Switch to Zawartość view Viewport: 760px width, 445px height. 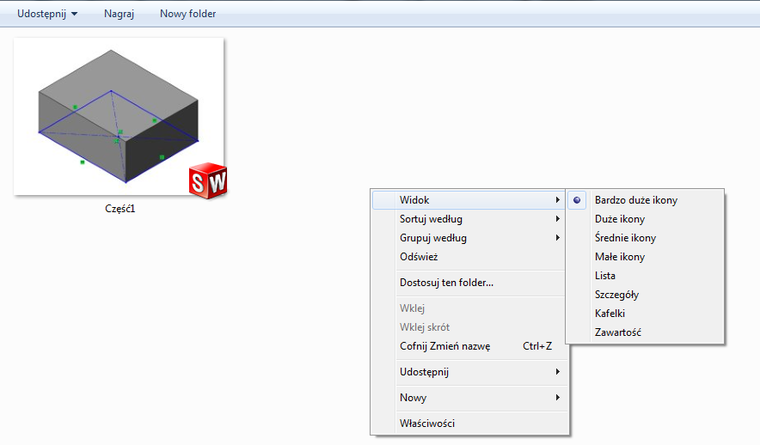click(645, 332)
